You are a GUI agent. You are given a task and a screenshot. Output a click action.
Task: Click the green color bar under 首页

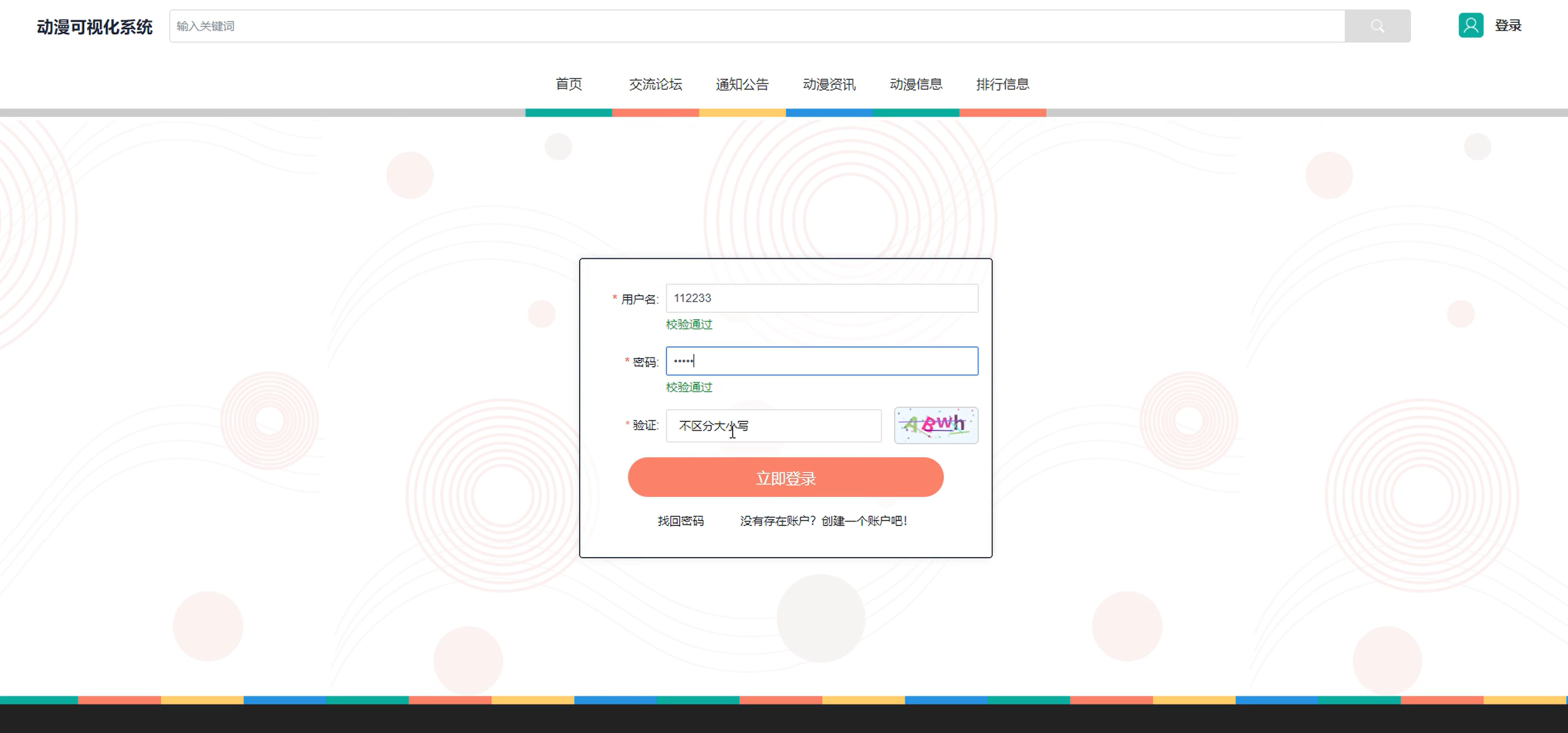click(x=569, y=113)
